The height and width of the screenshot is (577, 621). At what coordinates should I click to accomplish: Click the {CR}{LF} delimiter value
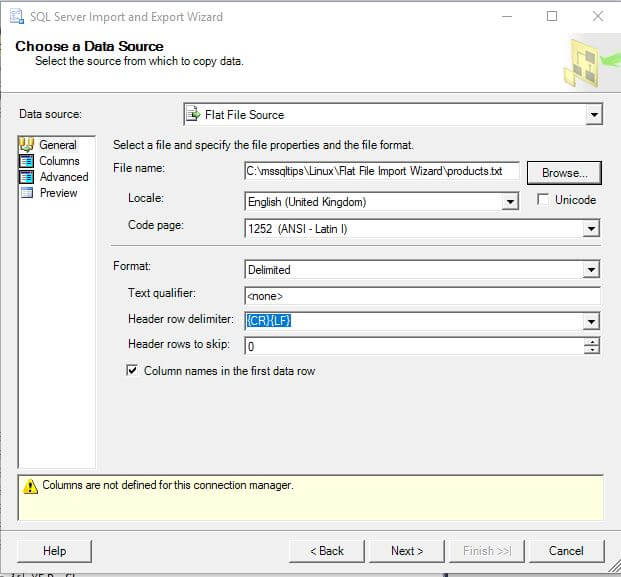(269, 320)
